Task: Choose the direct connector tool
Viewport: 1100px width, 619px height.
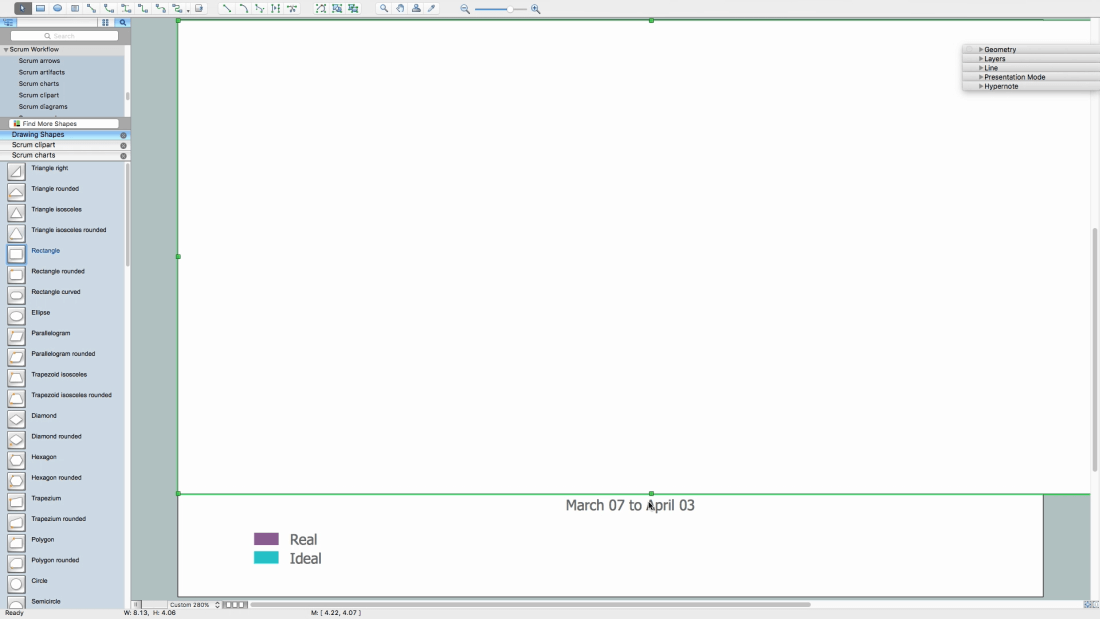Action: coord(91,8)
